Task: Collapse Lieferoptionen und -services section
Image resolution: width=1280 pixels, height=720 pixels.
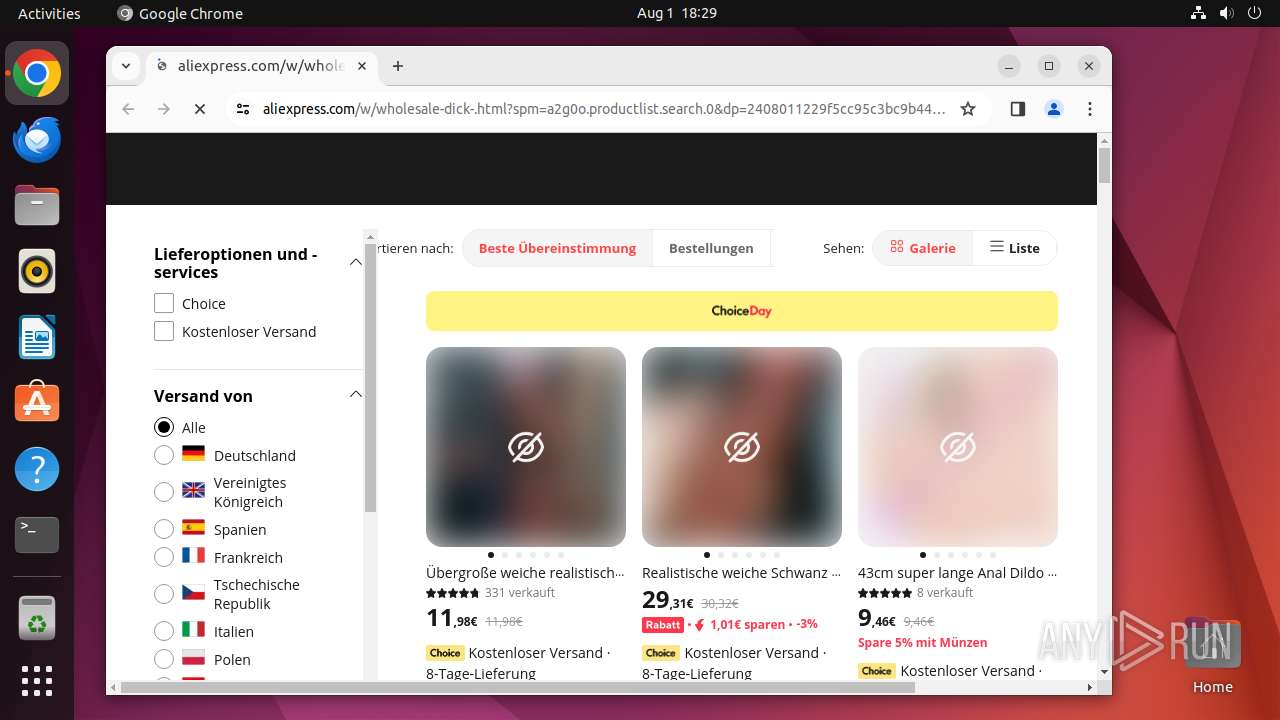Action: point(355,262)
